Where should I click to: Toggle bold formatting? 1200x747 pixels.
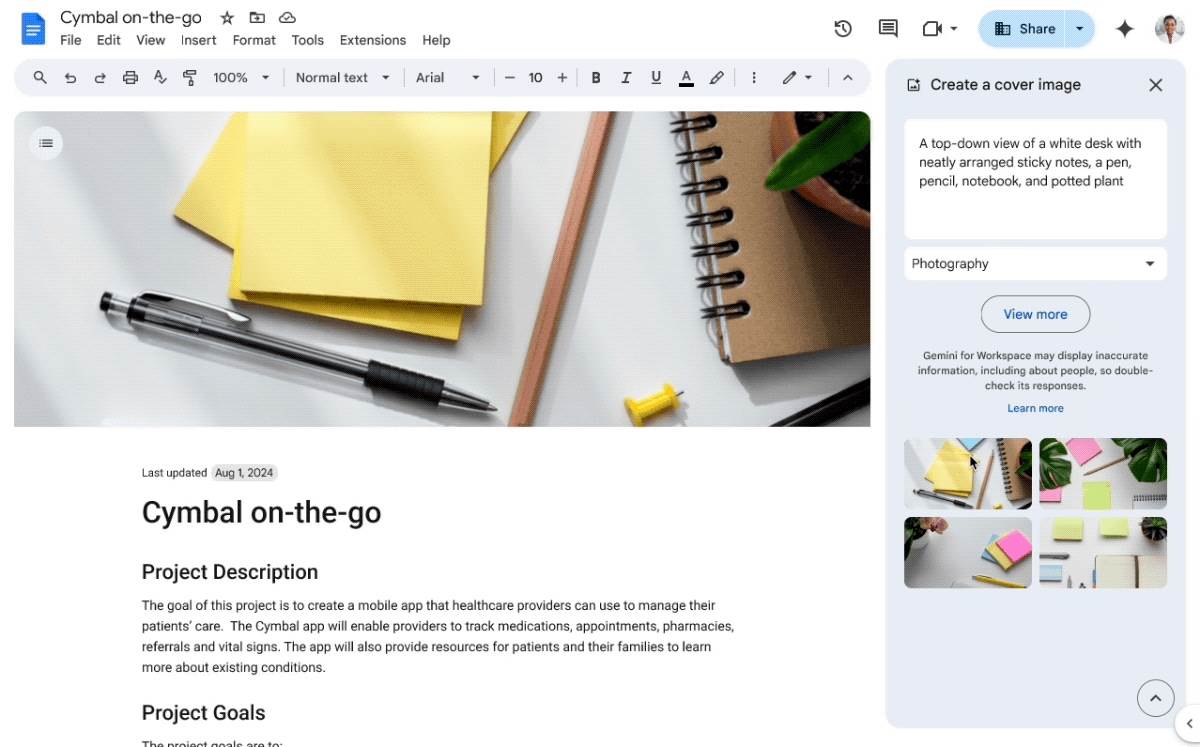point(596,77)
